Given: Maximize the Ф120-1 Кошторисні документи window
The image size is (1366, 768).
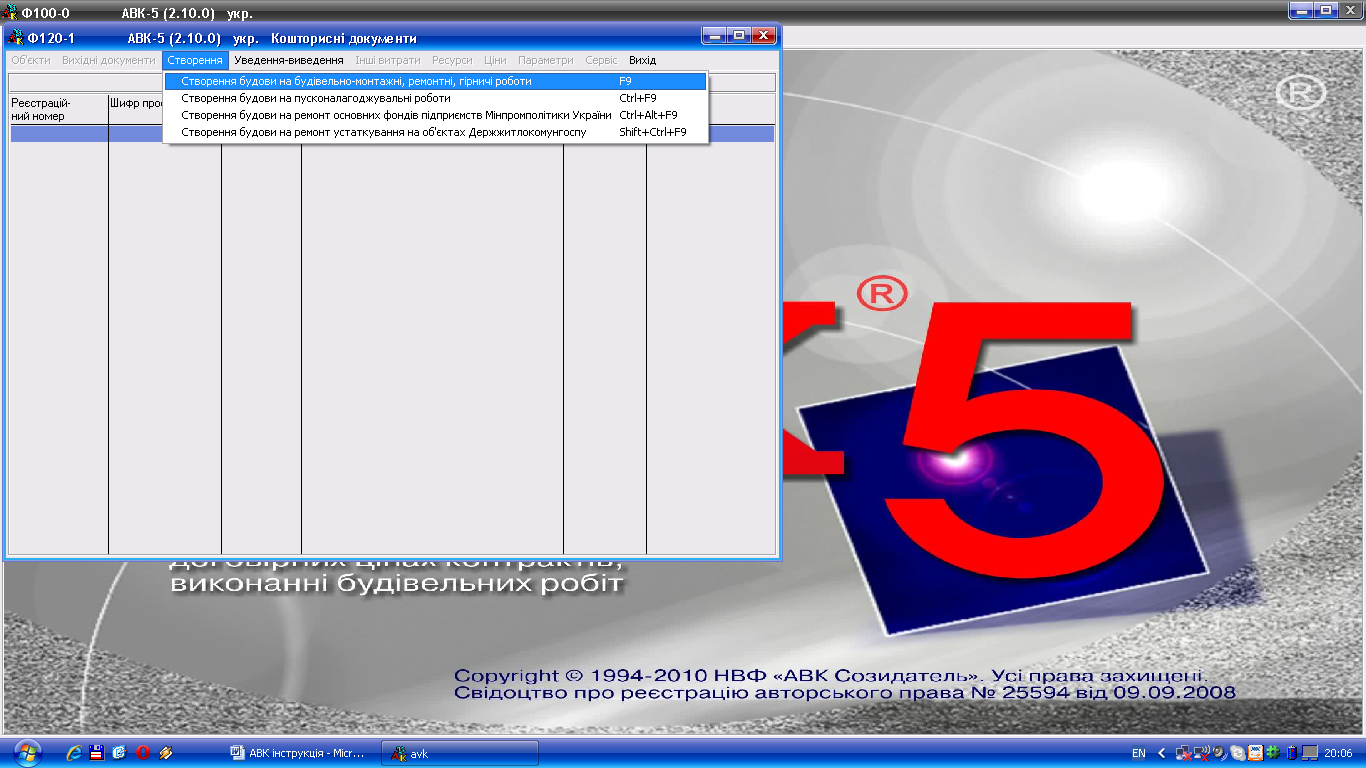Looking at the screenshot, I should (x=738, y=36).
